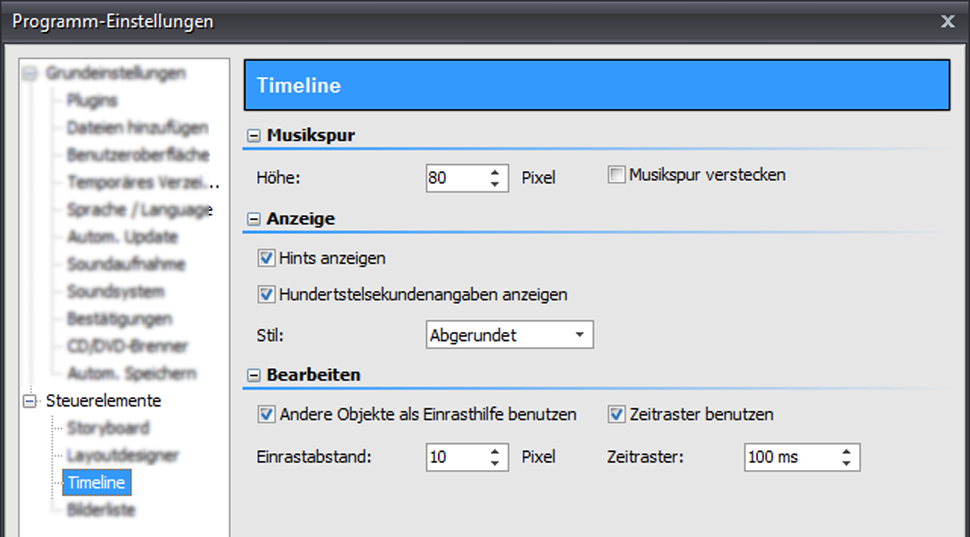This screenshot has width=970, height=537.
Task: Open Plugins settings page
Action: click(x=92, y=100)
